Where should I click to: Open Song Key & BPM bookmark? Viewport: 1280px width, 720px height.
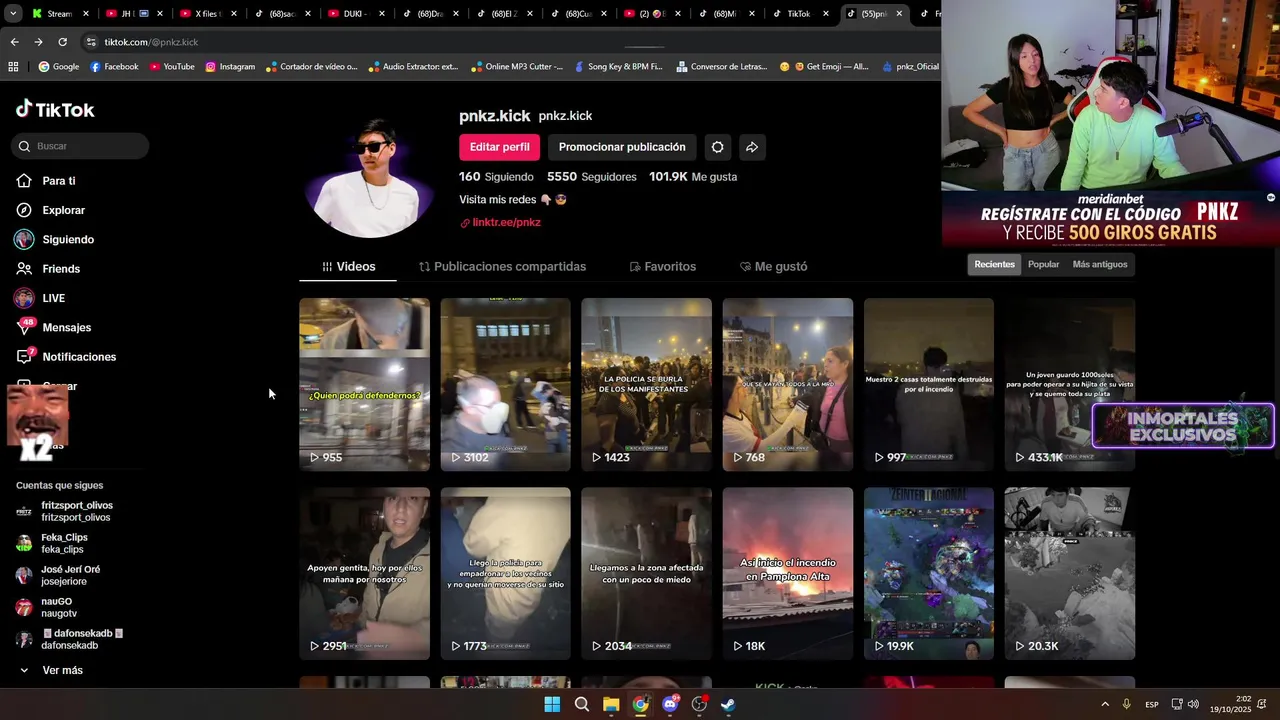point(618,67)
